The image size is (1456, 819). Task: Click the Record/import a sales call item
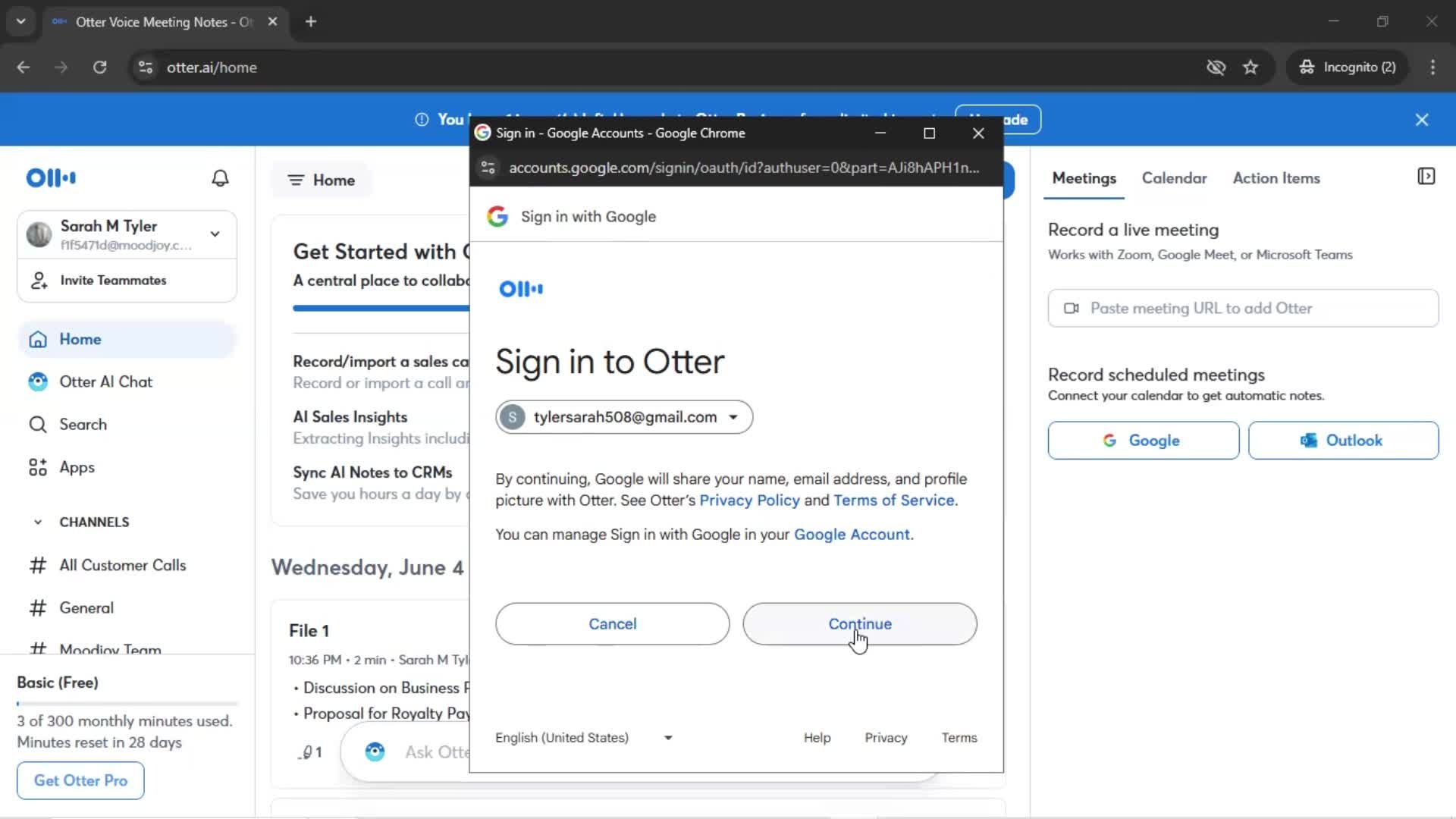(381, 372)
